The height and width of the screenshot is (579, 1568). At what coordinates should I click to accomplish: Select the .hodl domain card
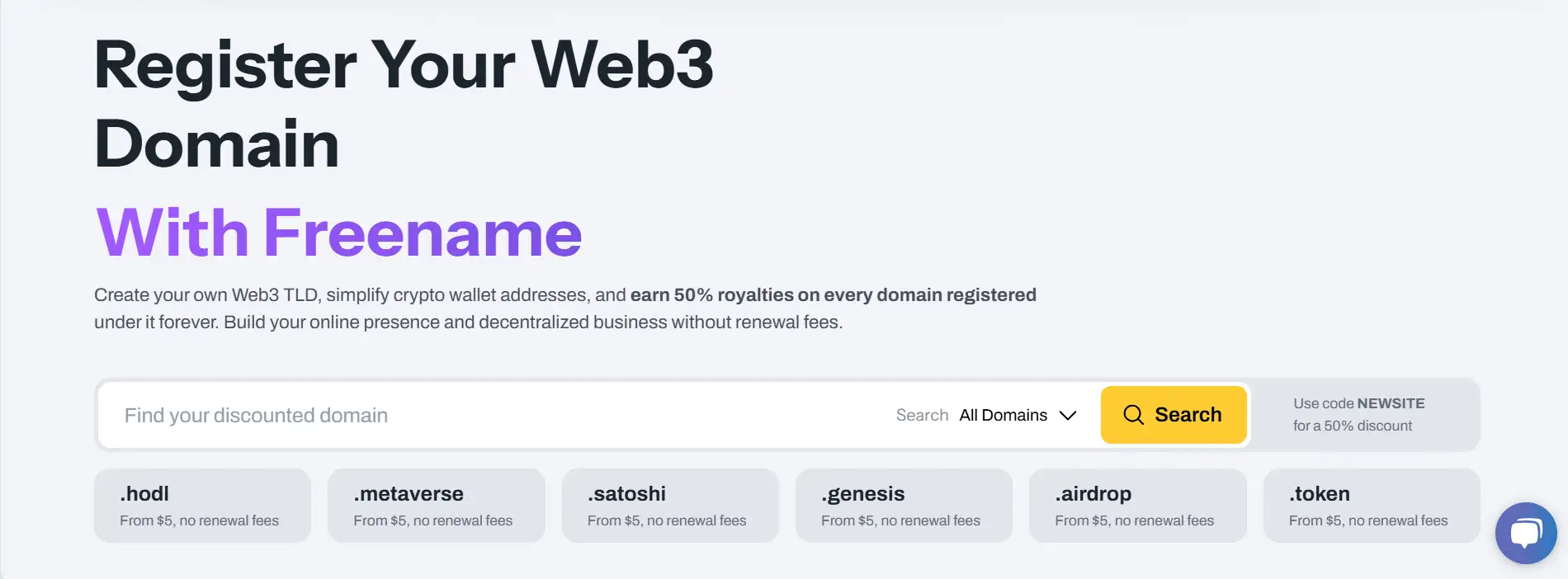(202, 506)
